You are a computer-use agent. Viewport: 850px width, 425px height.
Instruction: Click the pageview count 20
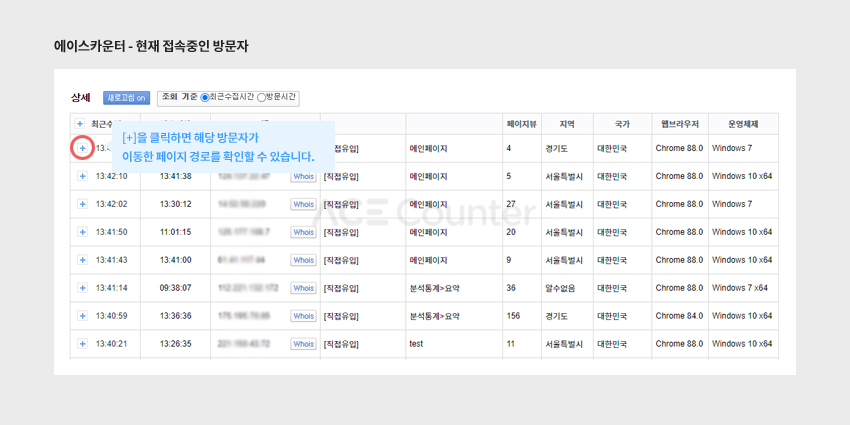pyautogui.click(x=511, y=232)
